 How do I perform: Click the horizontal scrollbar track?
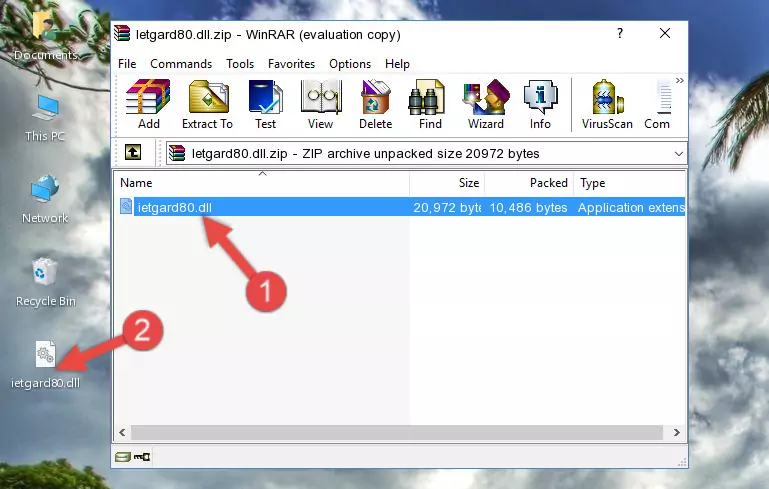(x=397, y=433)
